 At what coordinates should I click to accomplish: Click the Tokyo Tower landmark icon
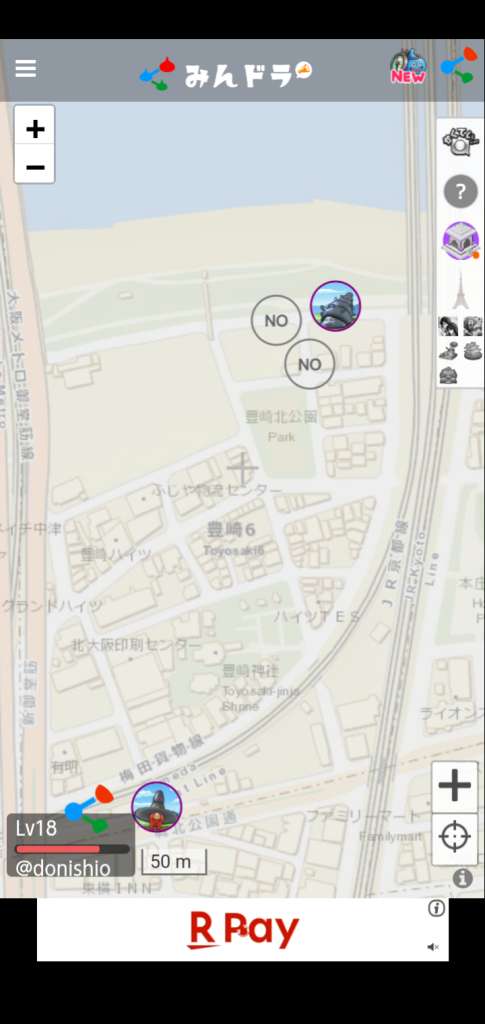point(461,291)
